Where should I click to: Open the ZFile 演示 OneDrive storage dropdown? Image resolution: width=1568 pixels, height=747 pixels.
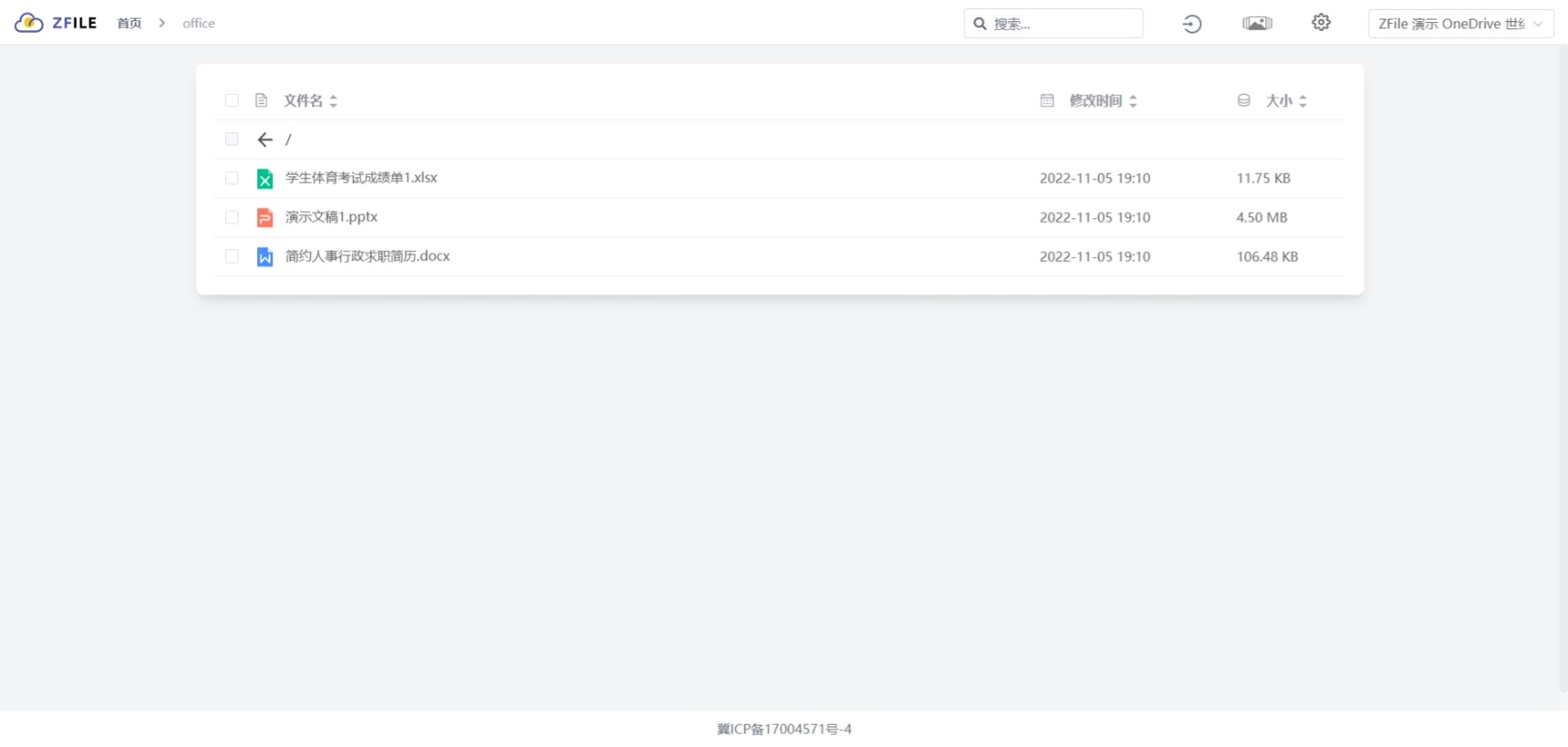click(x=1460, y=23)
